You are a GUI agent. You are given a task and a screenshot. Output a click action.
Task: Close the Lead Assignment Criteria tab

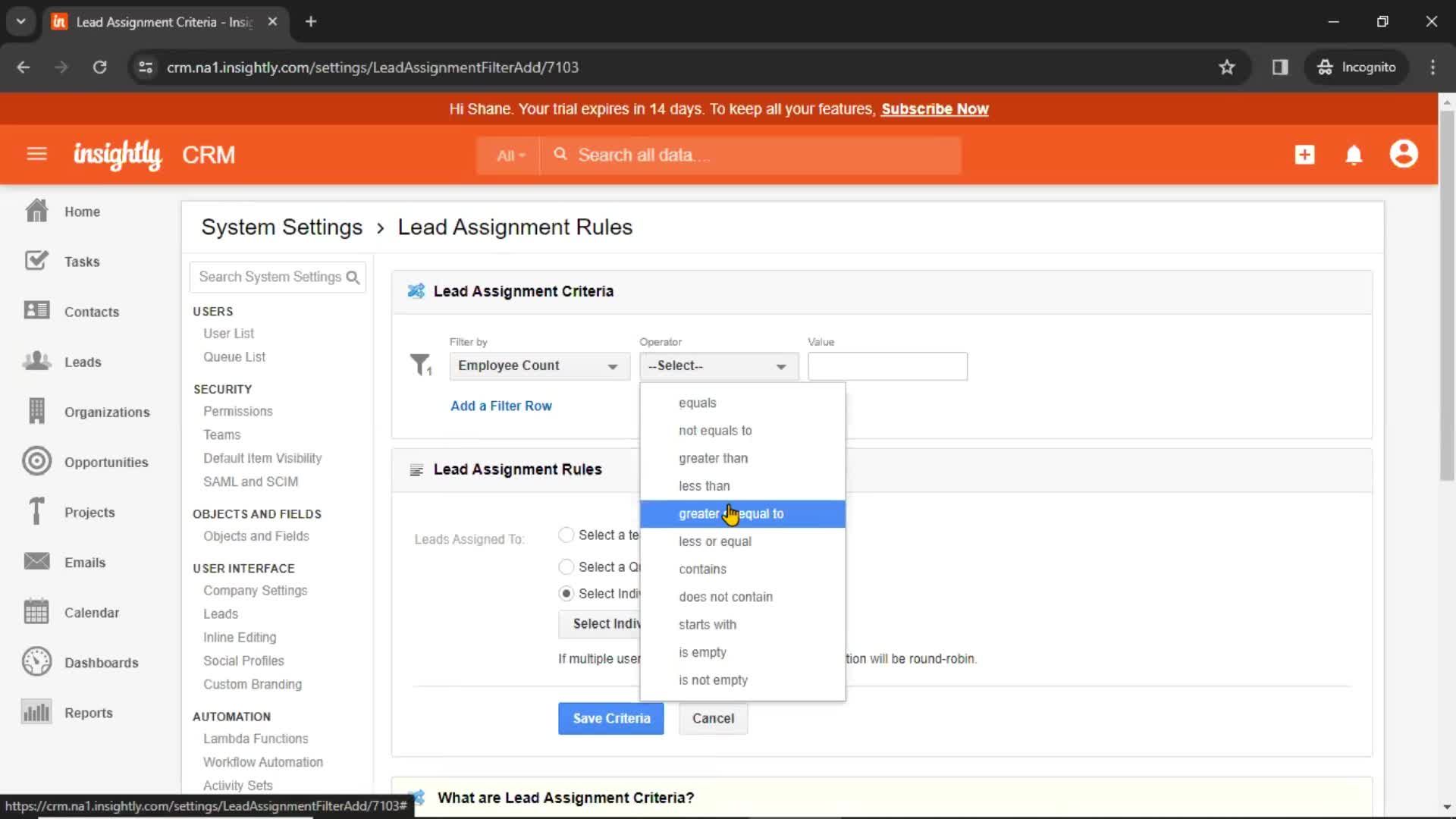272,22
